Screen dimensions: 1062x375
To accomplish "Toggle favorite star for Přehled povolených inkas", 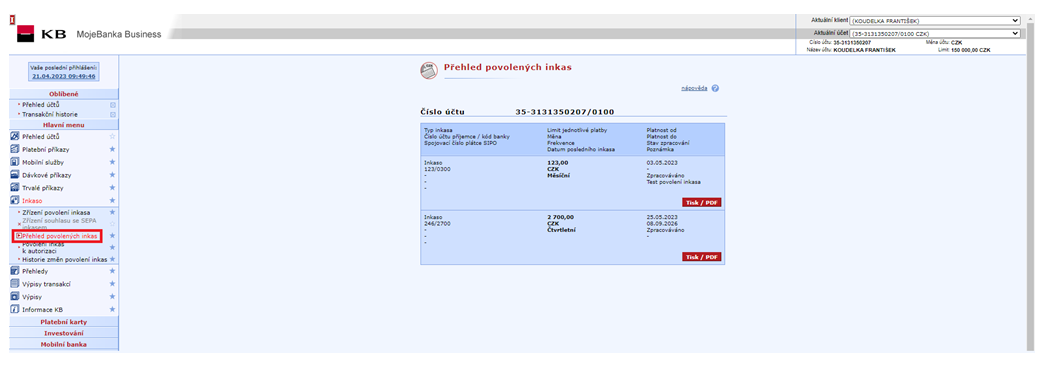I will tap(112, 236).
